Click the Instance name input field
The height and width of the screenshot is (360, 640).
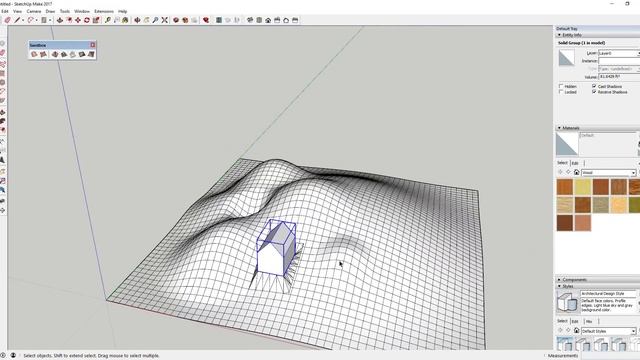619,61
